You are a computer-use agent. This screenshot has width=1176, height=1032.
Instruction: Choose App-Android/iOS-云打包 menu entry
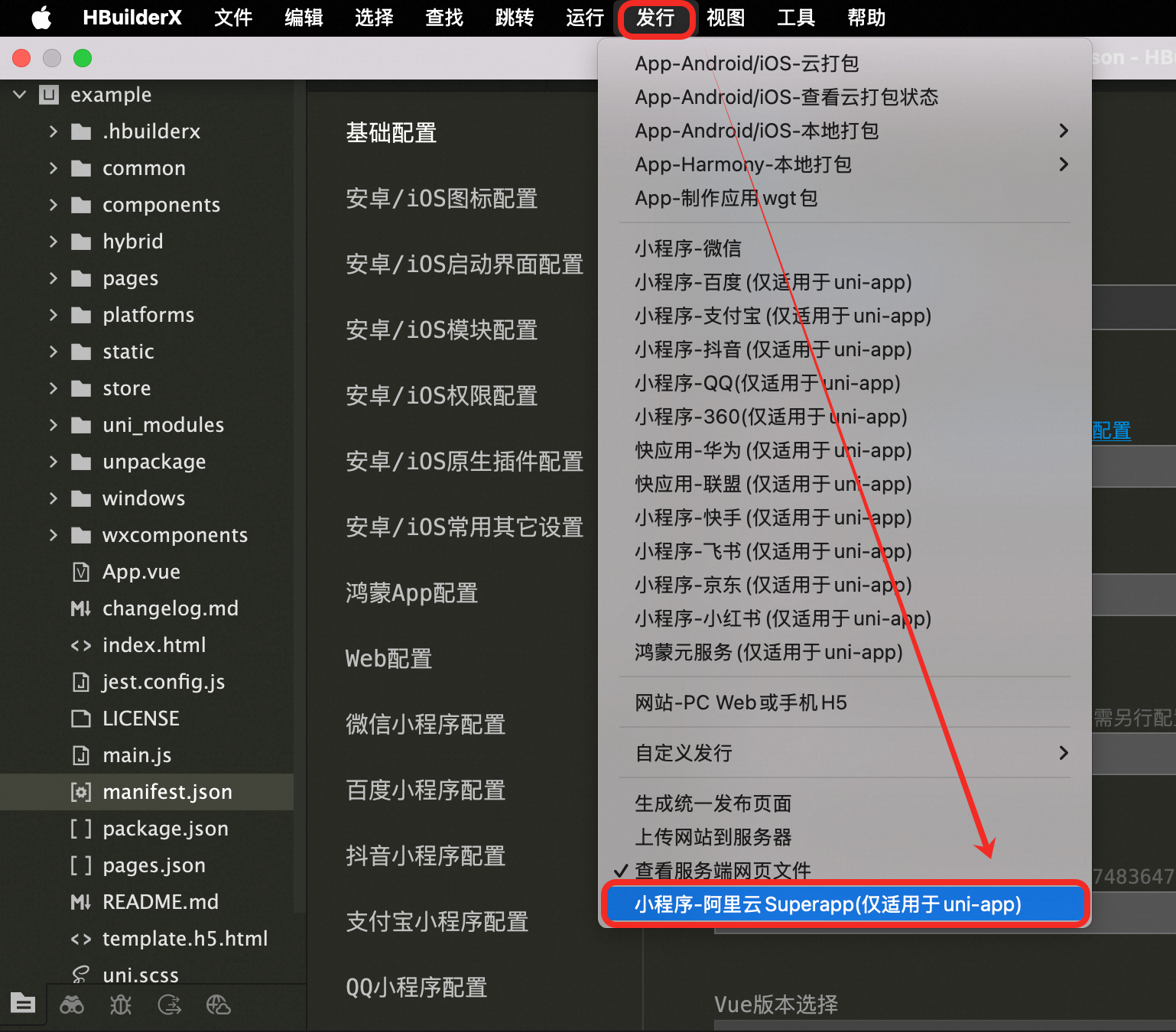click(845, 63)
